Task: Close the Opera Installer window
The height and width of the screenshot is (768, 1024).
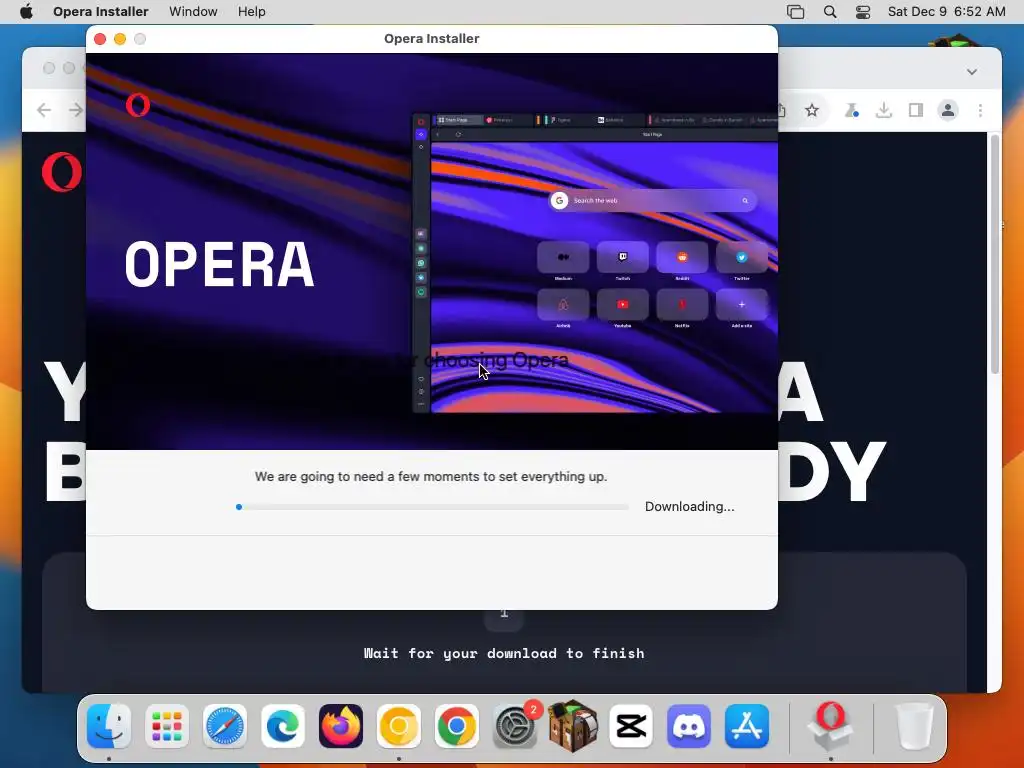Action: (x=100, y=39)
